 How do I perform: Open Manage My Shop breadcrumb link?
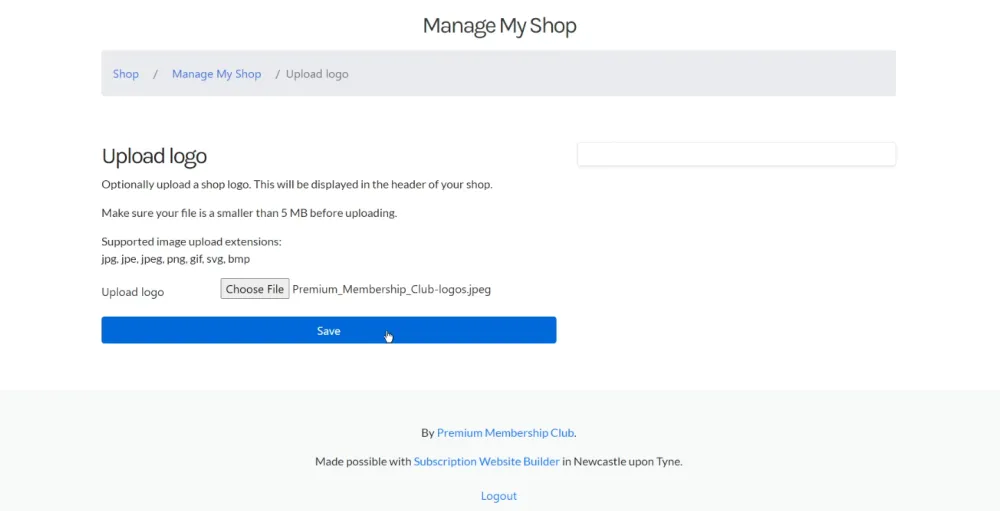click(216, 74)
